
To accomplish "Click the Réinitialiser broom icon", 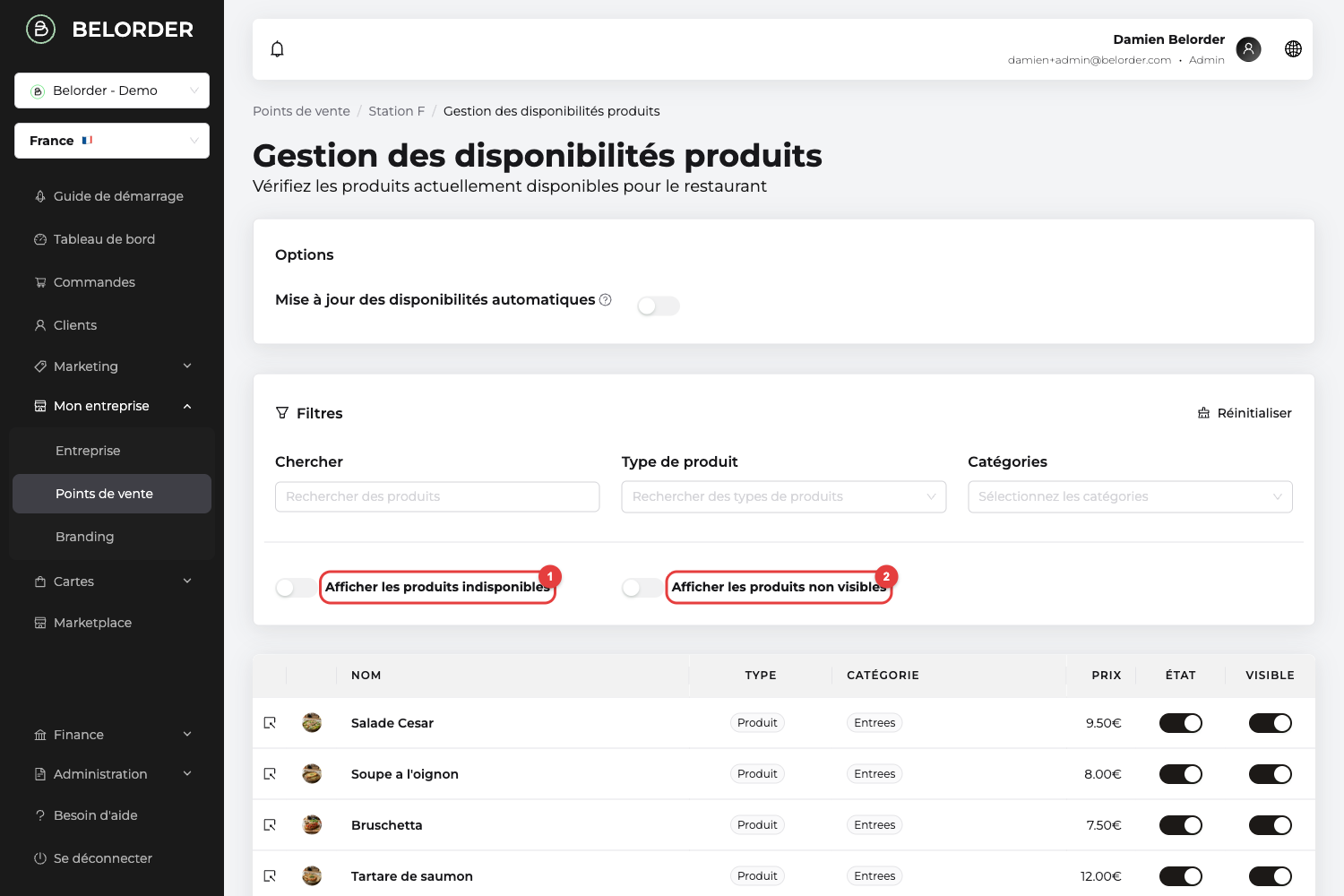I will (x=1203, y=413).
